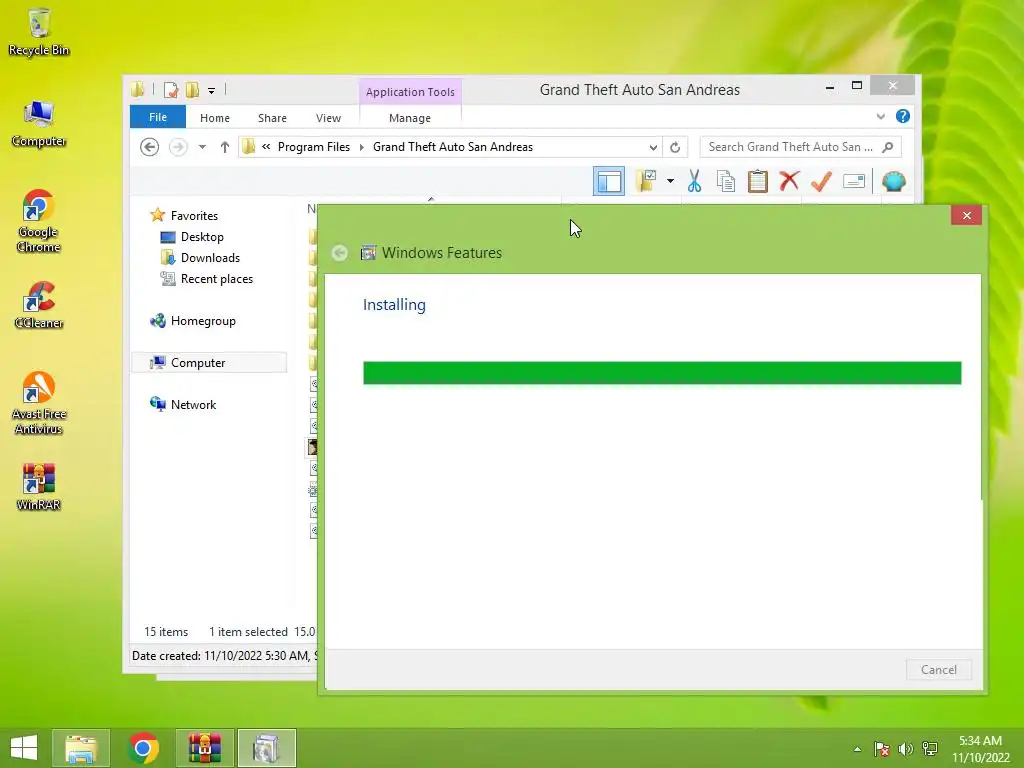Viewport: 1024px width, 768px height.
Task: Click the Properties icon in quick access toolbar
Action: 171,90
